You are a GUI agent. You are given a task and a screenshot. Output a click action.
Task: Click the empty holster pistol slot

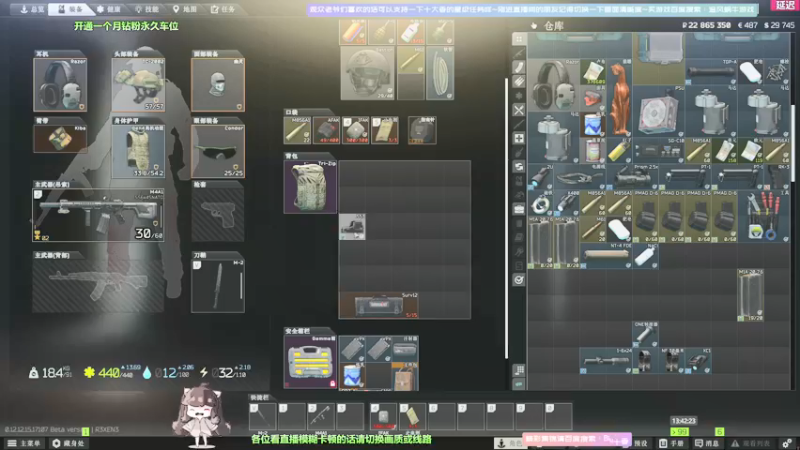218,215
